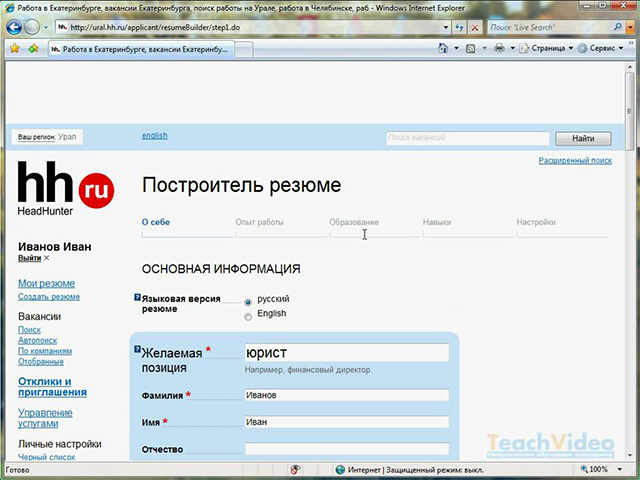Expand the Print options dropdown arrow
This screenshot has width=640, height=480.
coord(512,48)
